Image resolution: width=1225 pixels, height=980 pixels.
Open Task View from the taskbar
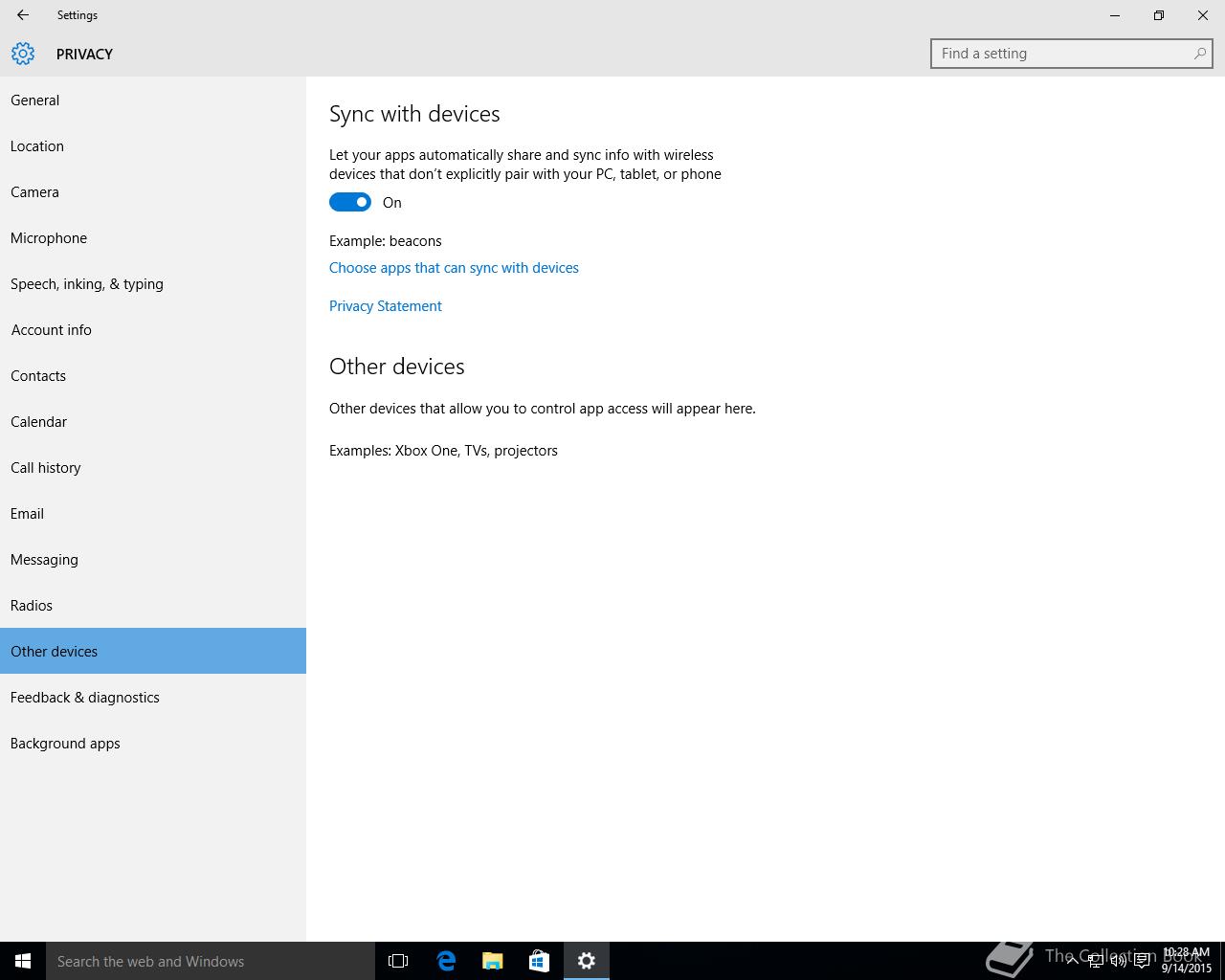pos(398,961)
